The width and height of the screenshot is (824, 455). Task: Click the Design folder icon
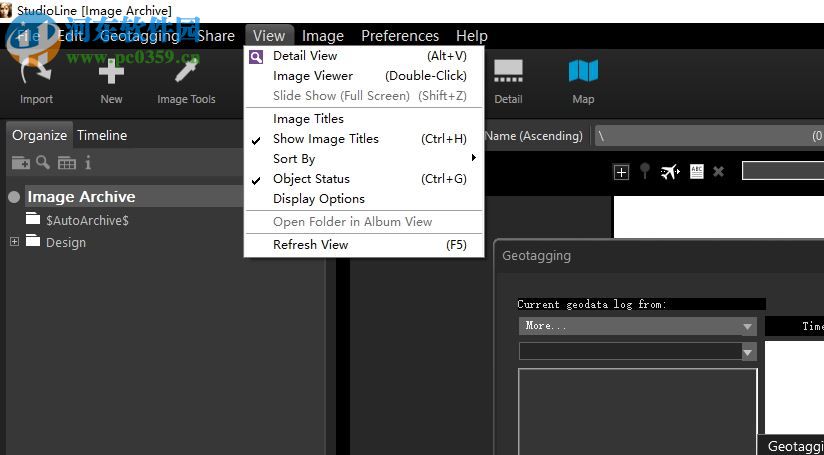coord(33,241)
